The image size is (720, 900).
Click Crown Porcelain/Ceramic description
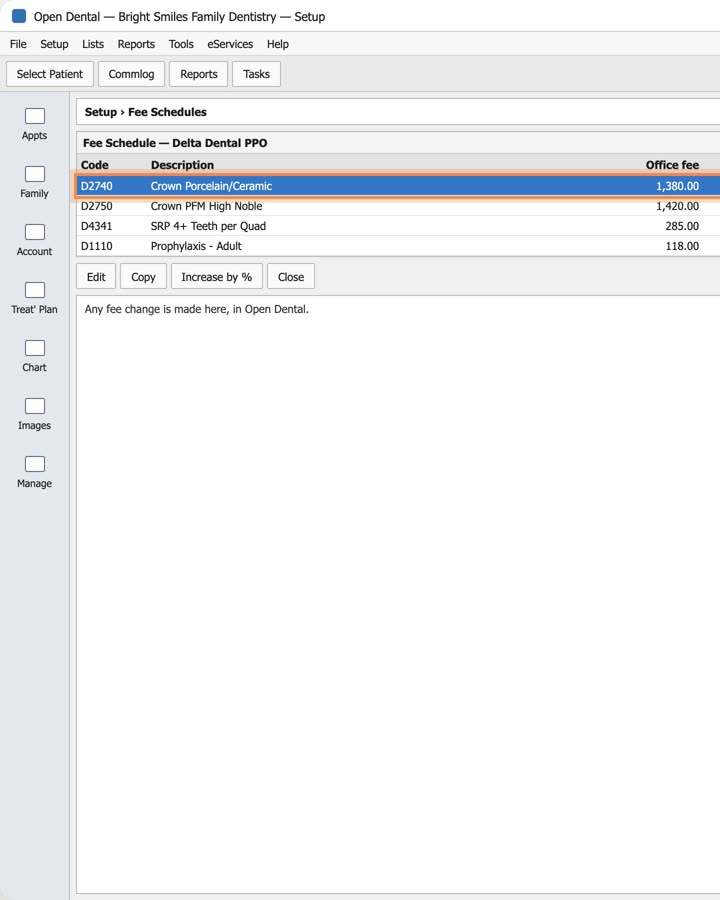(211, 186)
